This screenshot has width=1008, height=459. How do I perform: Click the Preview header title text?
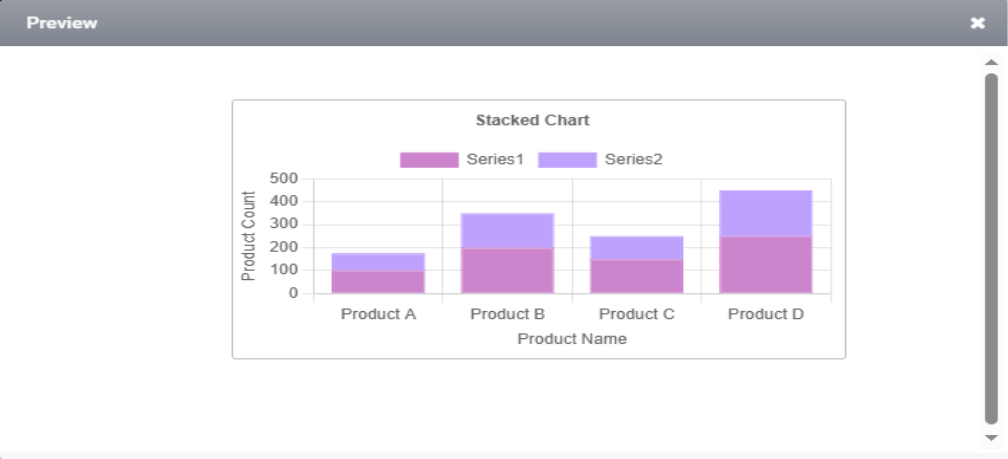pos(62,23)
